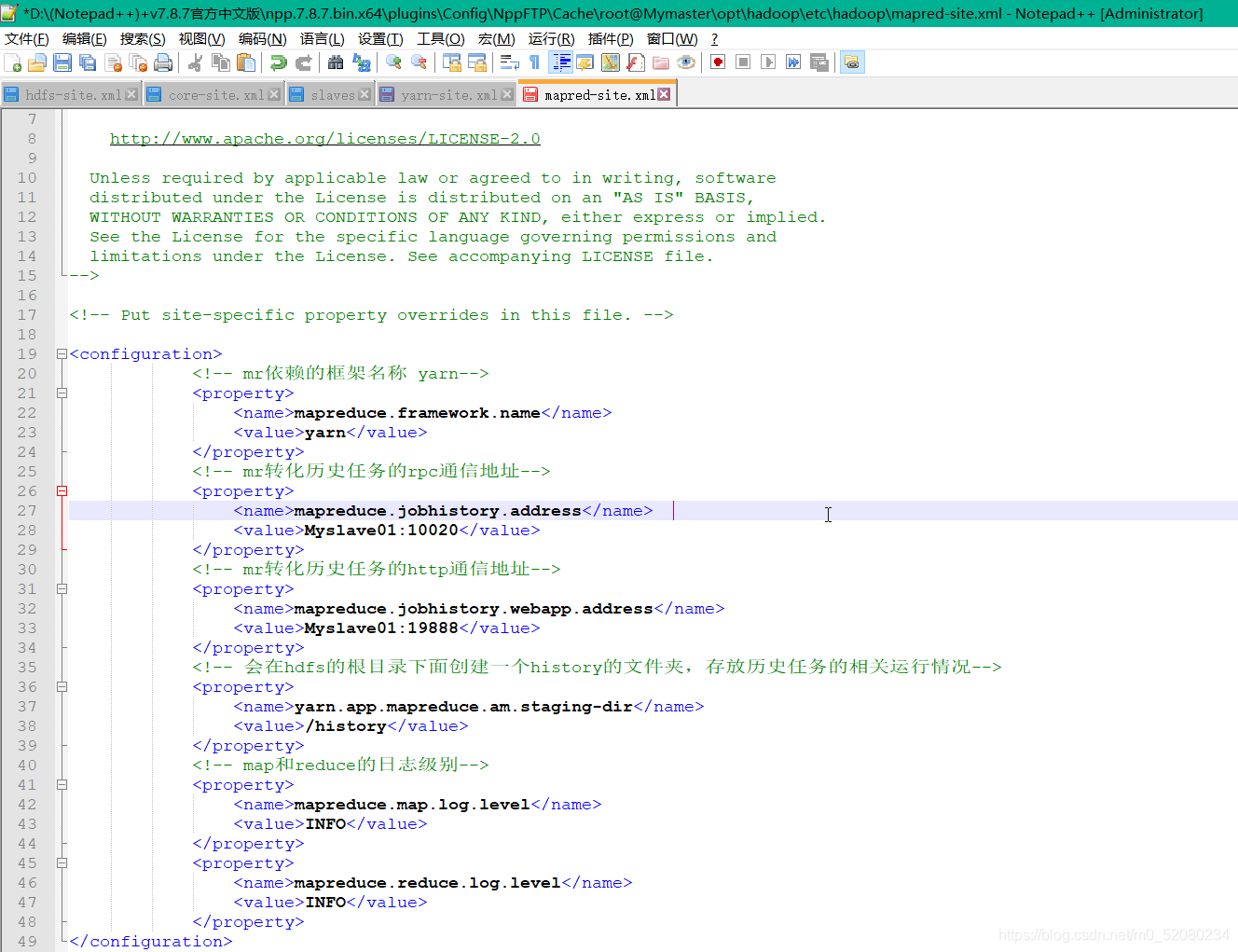
Task: Toggle synchronized vertical scrolling icon
Action: click(x=452, y=62)
